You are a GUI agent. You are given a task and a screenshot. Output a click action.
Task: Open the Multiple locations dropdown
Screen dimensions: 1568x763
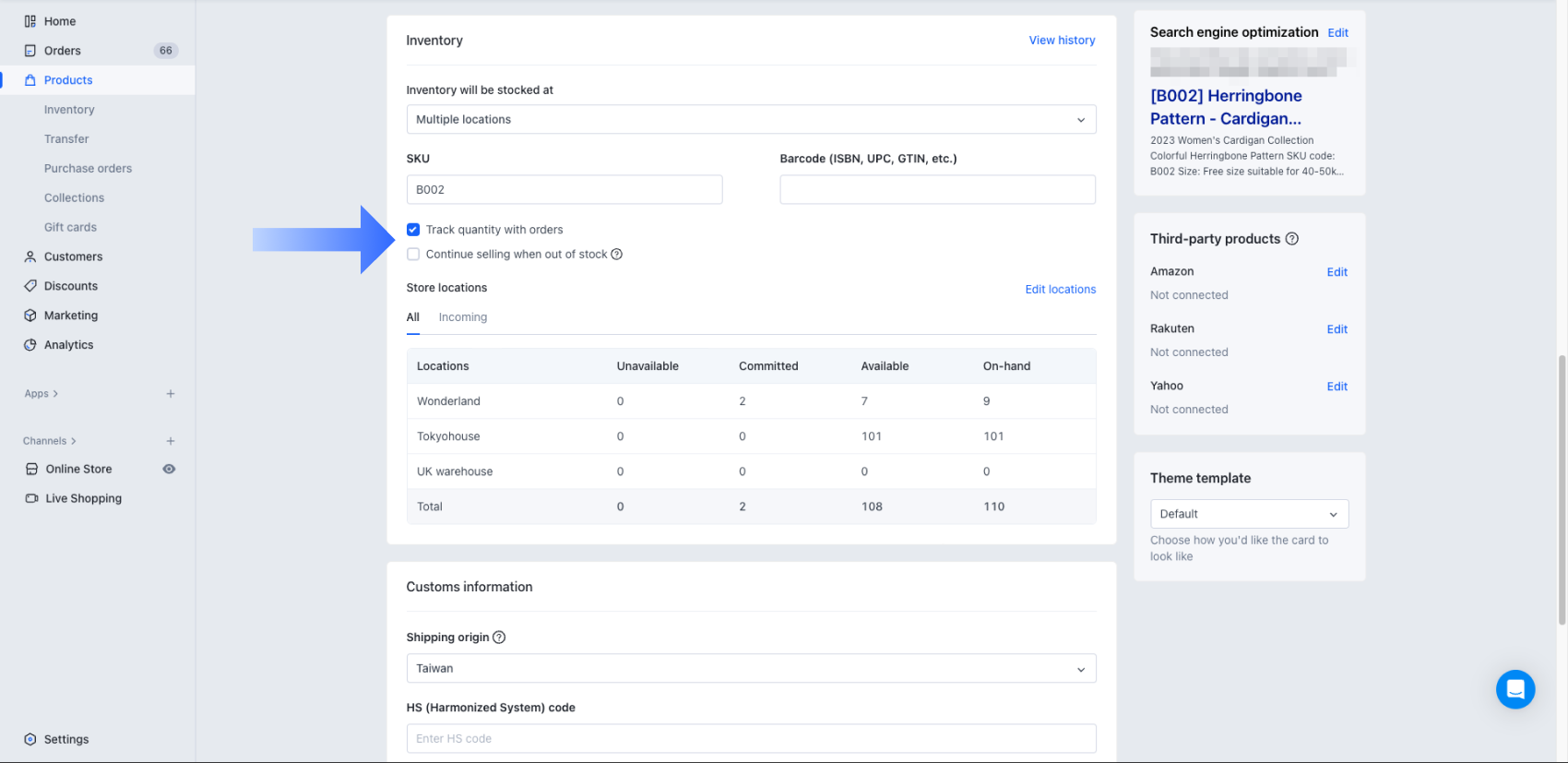click(x=751, y=120)
